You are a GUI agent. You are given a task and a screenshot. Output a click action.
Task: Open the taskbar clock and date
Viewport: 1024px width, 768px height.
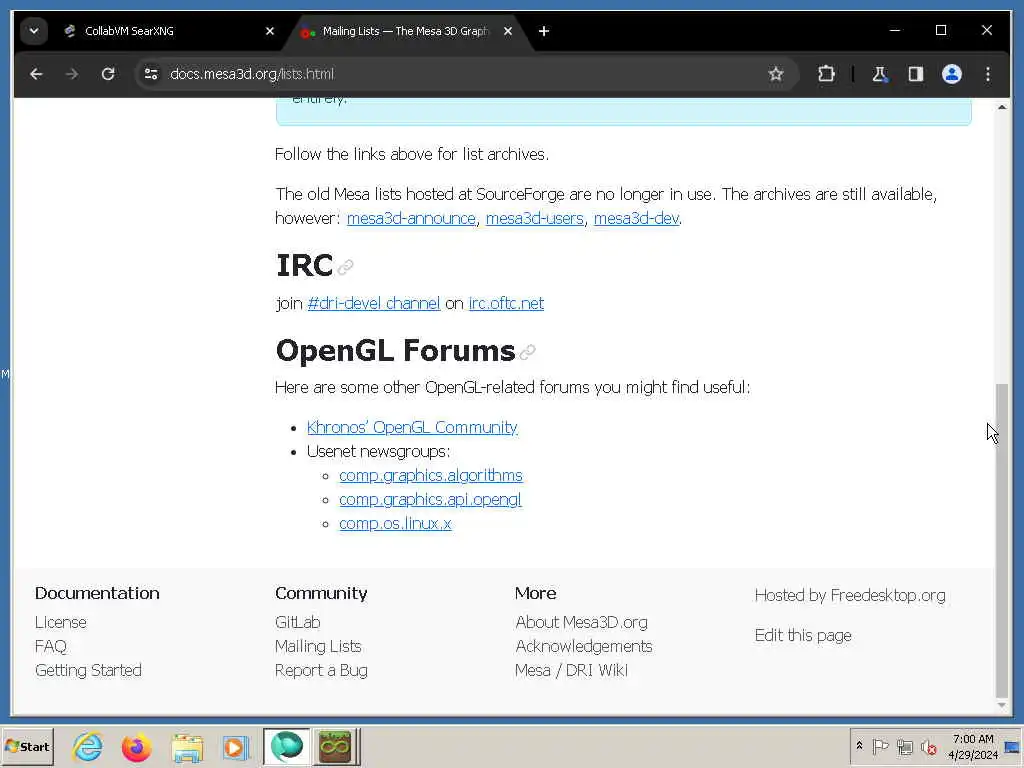tap(973, 746)
